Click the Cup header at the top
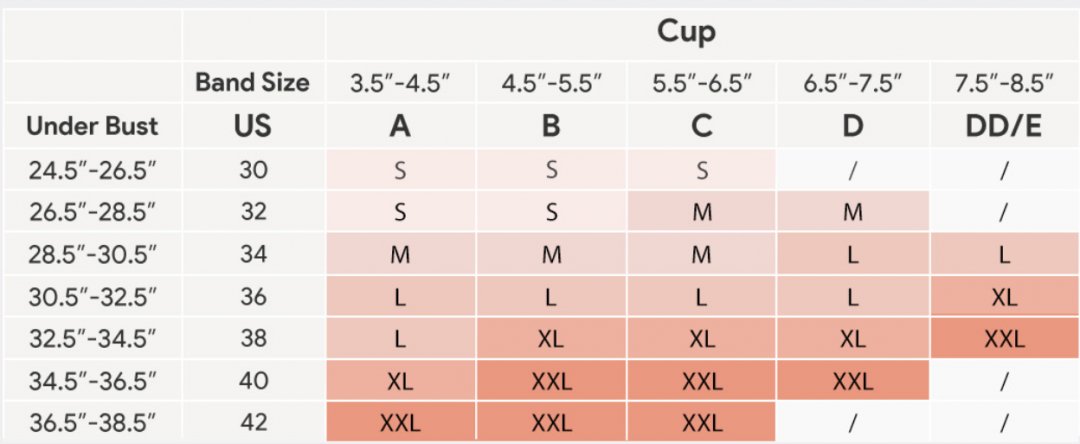Screen dimensions: 1080x444 click(x=686, y=32)
